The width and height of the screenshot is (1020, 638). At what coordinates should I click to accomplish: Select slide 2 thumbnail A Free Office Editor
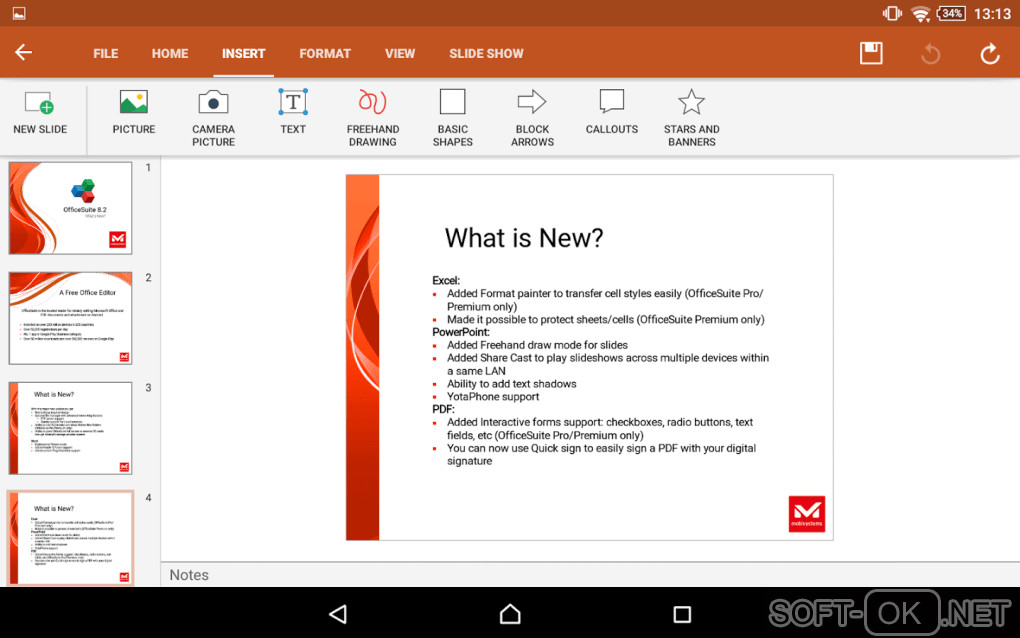[x=70, y=318]
